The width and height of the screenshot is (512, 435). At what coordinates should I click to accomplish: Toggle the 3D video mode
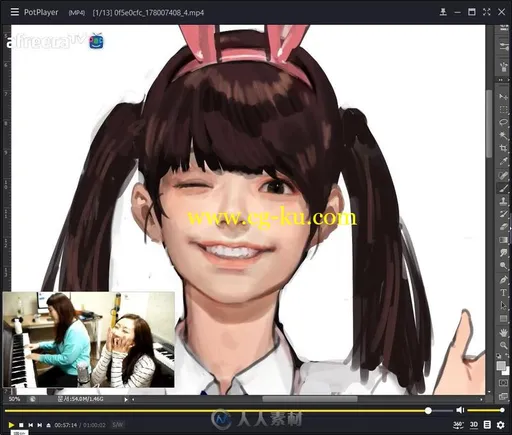474,425
